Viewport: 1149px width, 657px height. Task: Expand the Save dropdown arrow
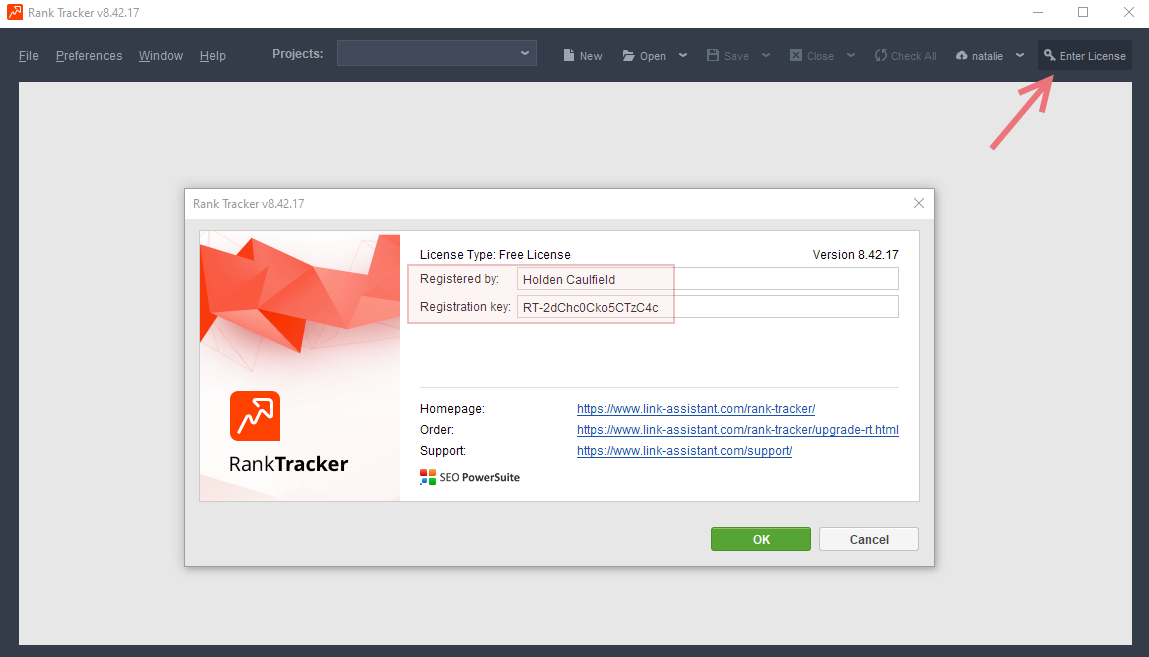point(766,56)
